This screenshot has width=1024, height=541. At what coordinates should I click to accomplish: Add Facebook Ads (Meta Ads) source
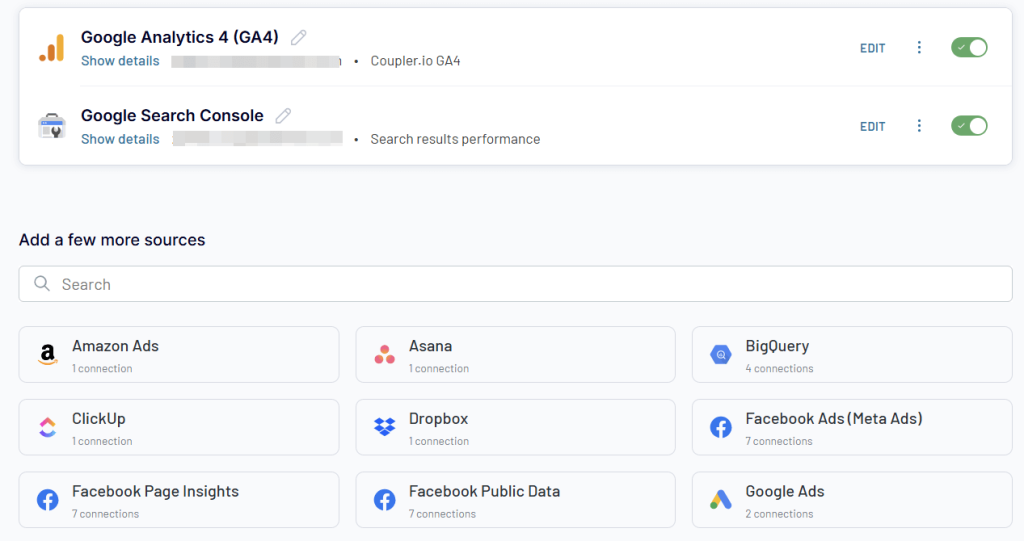pos(852,427)
